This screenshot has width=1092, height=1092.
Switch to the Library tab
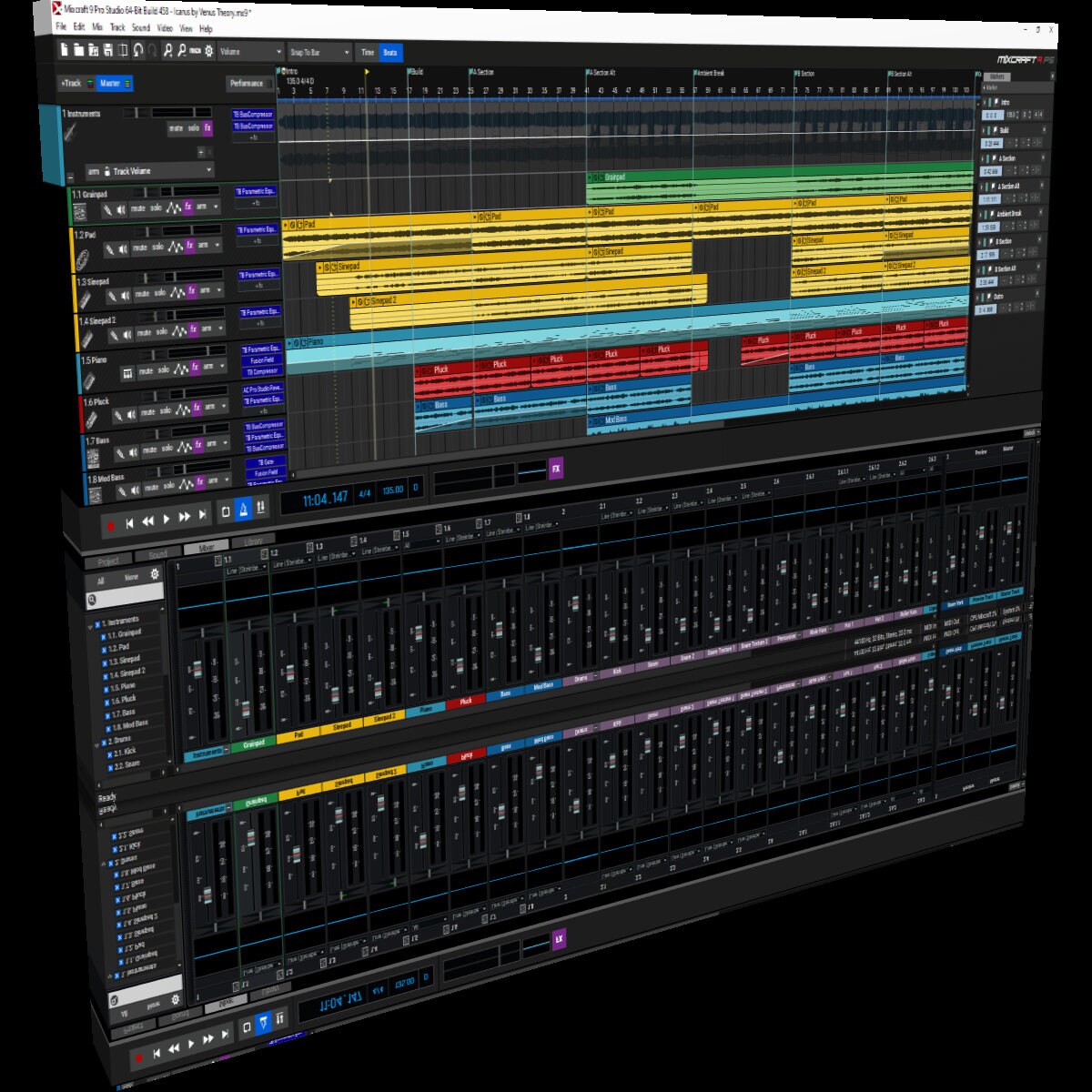(x=252, y=542)
